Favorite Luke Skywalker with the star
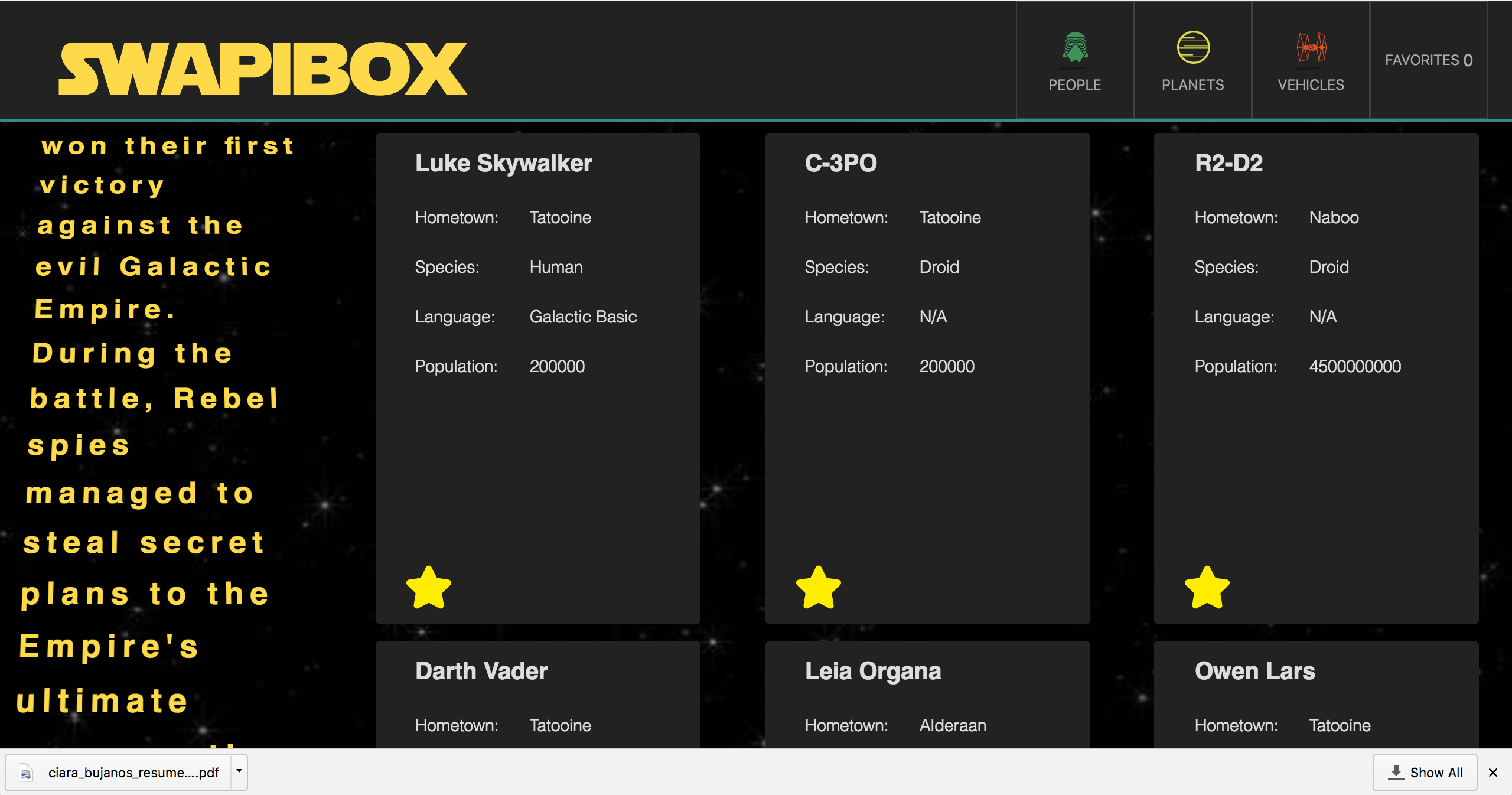Viewport: 1512px width, 795px height. pos(429,587)
